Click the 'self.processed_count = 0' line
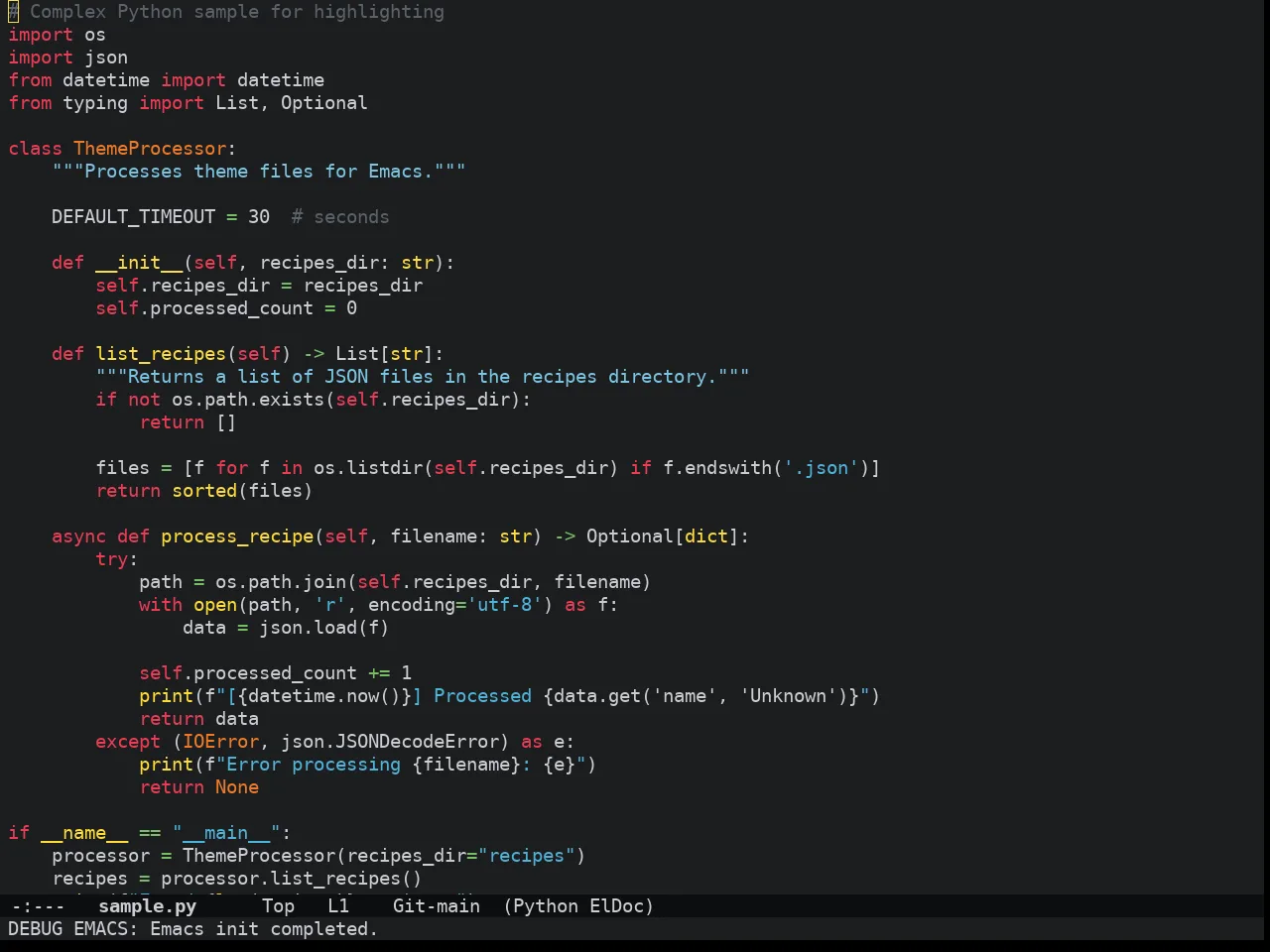 (x=226, y=308)
